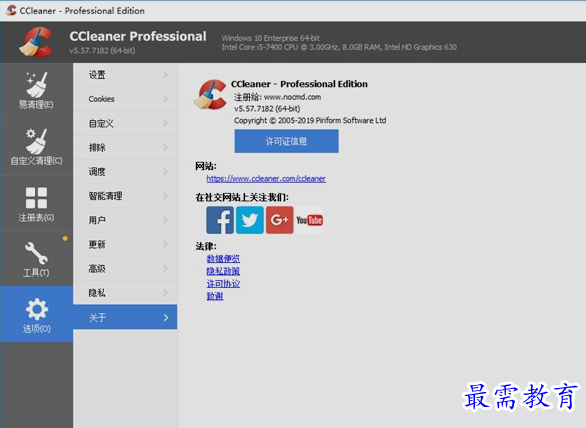586x428 pixels.
Task: Open the 高级 (Advanced) options page
Action: (x=125, y=268)
